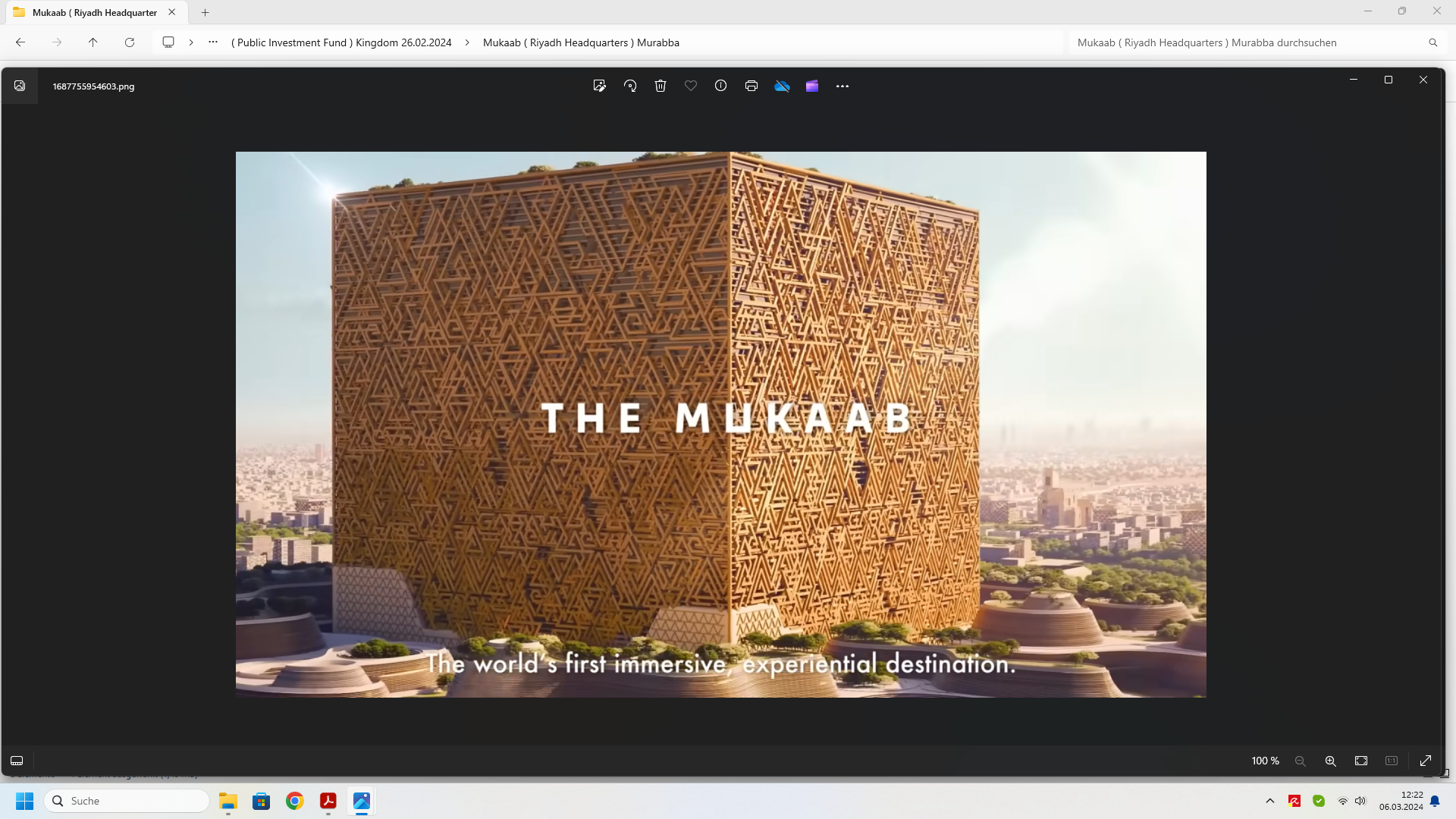Screen dimensions: 1456x819
Task: Open Microsoft Store from the taskbar
Action: (262, 801)
